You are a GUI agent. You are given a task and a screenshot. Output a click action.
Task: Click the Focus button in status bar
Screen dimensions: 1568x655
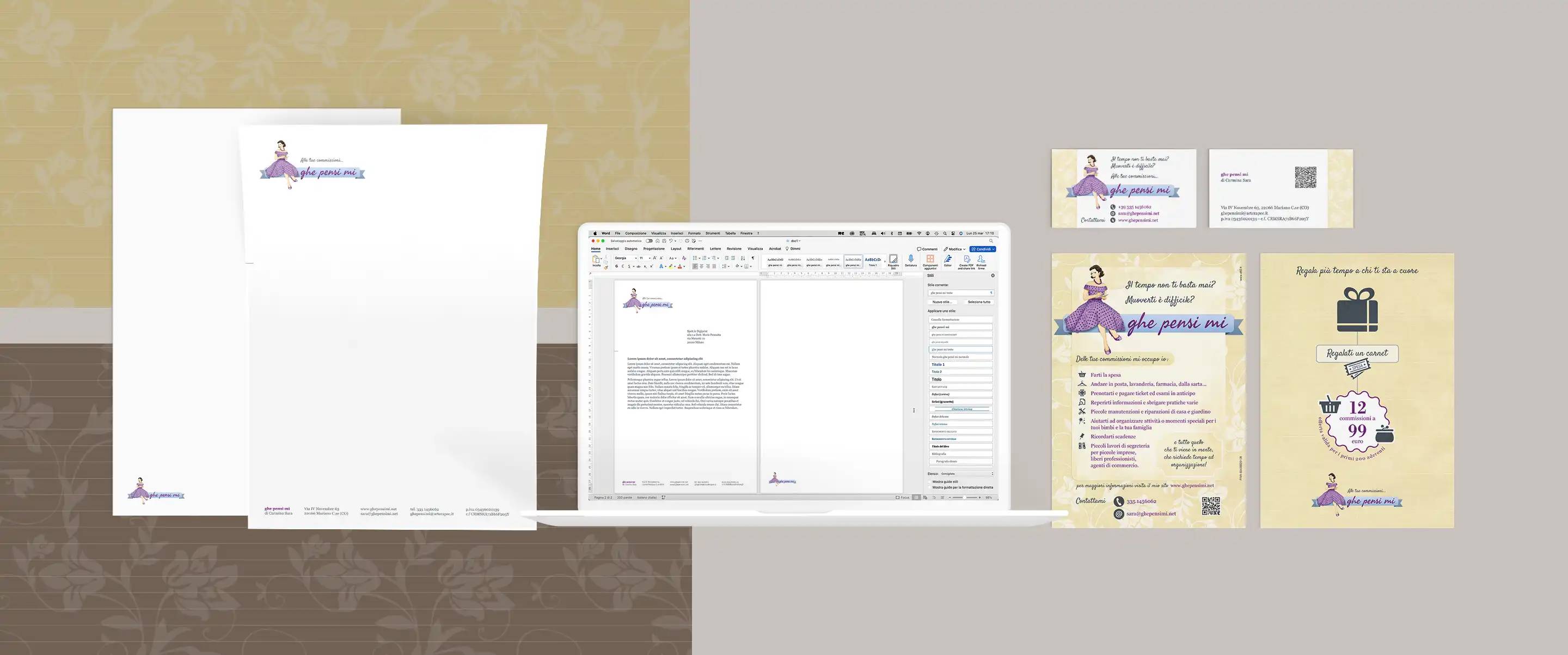tap(903, 498)
